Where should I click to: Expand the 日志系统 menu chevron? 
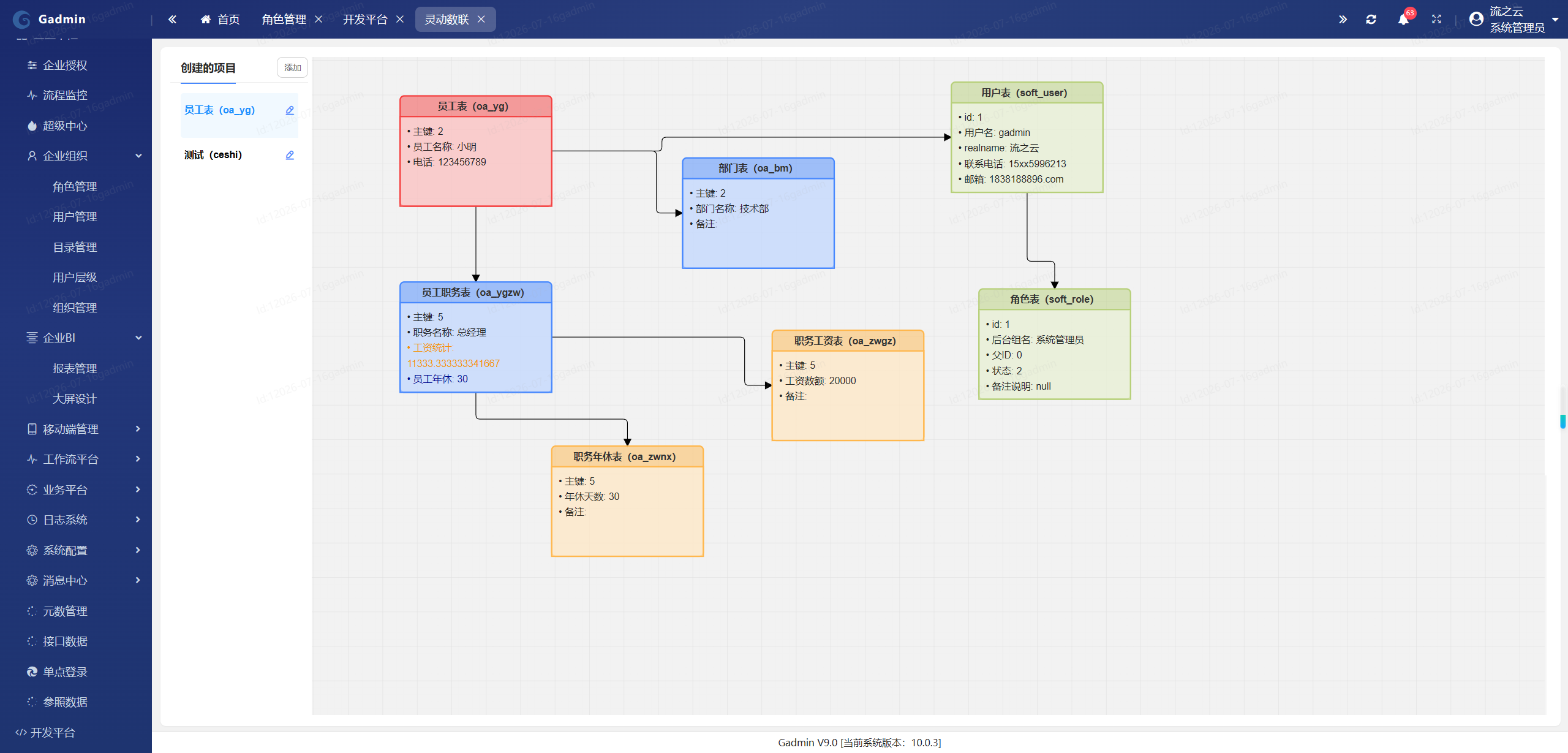click(x=138, y=520)
